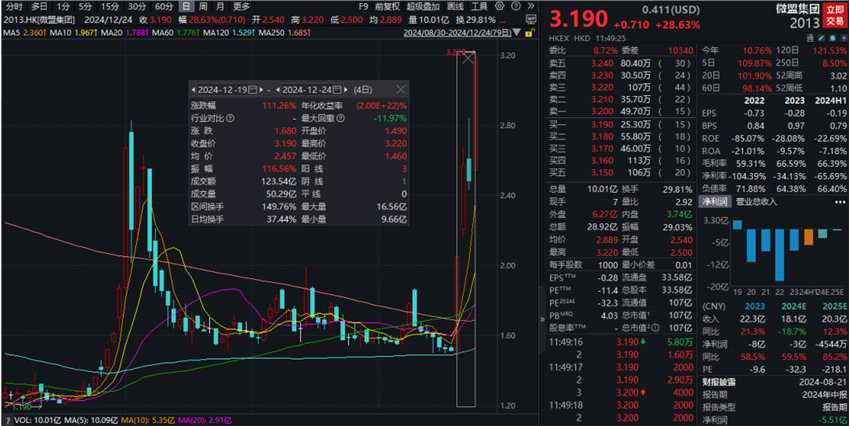Open the three-dots more menu beside 营业总收入
Image resolution: width=850 pixels, height=426 pixels.
pyautogui.click(x=839, y=202)
